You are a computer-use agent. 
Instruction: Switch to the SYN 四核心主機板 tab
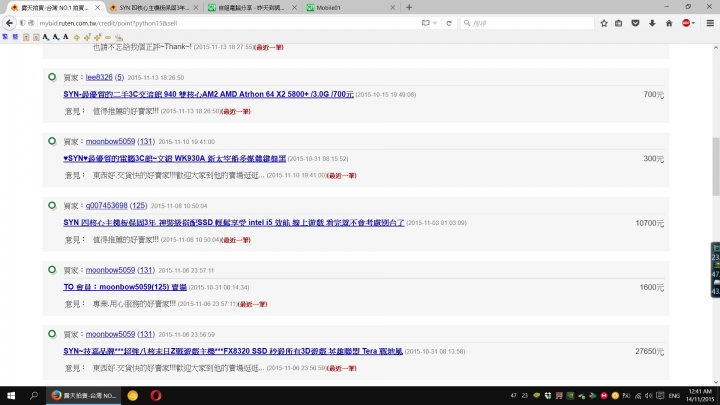coord(153,7)
